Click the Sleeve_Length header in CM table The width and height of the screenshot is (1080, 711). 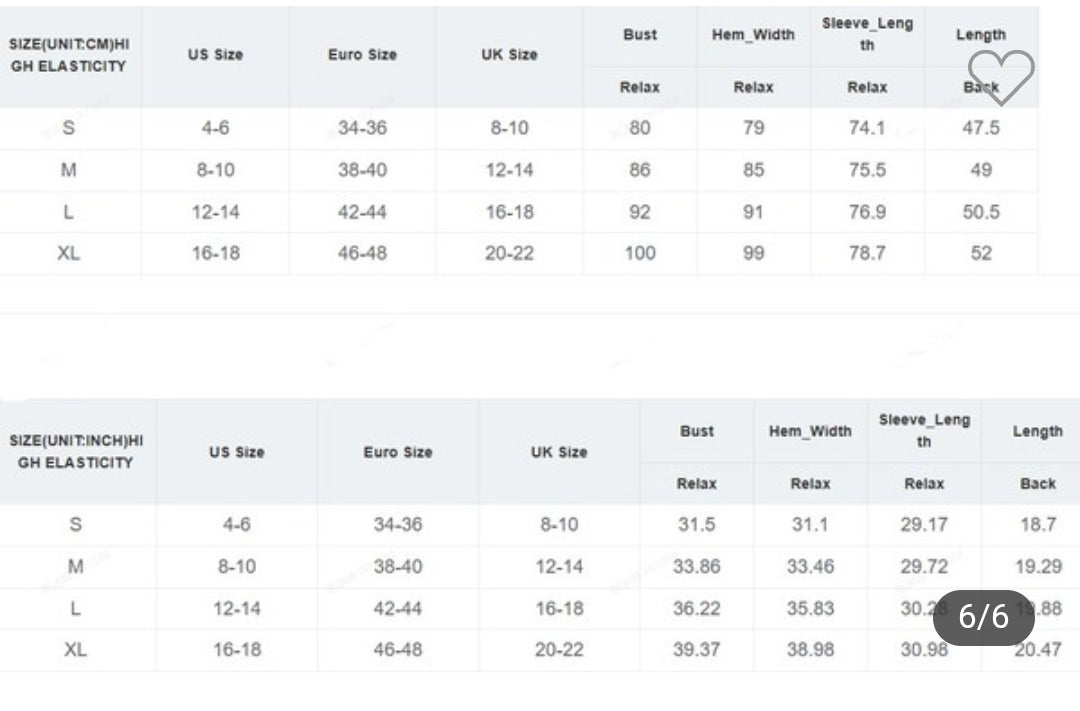[x=867, y=34]
